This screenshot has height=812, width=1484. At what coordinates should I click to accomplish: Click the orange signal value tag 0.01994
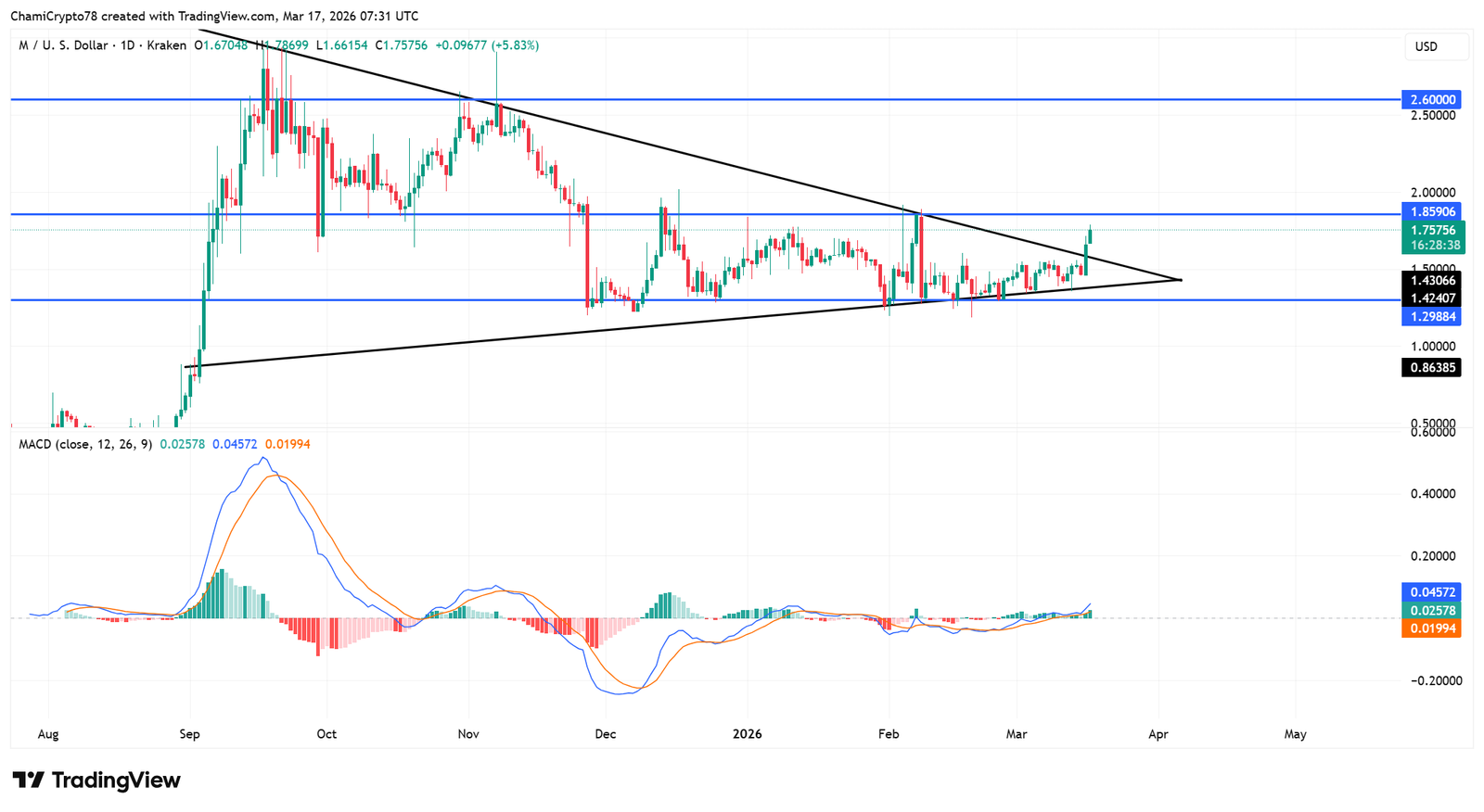1433,628
